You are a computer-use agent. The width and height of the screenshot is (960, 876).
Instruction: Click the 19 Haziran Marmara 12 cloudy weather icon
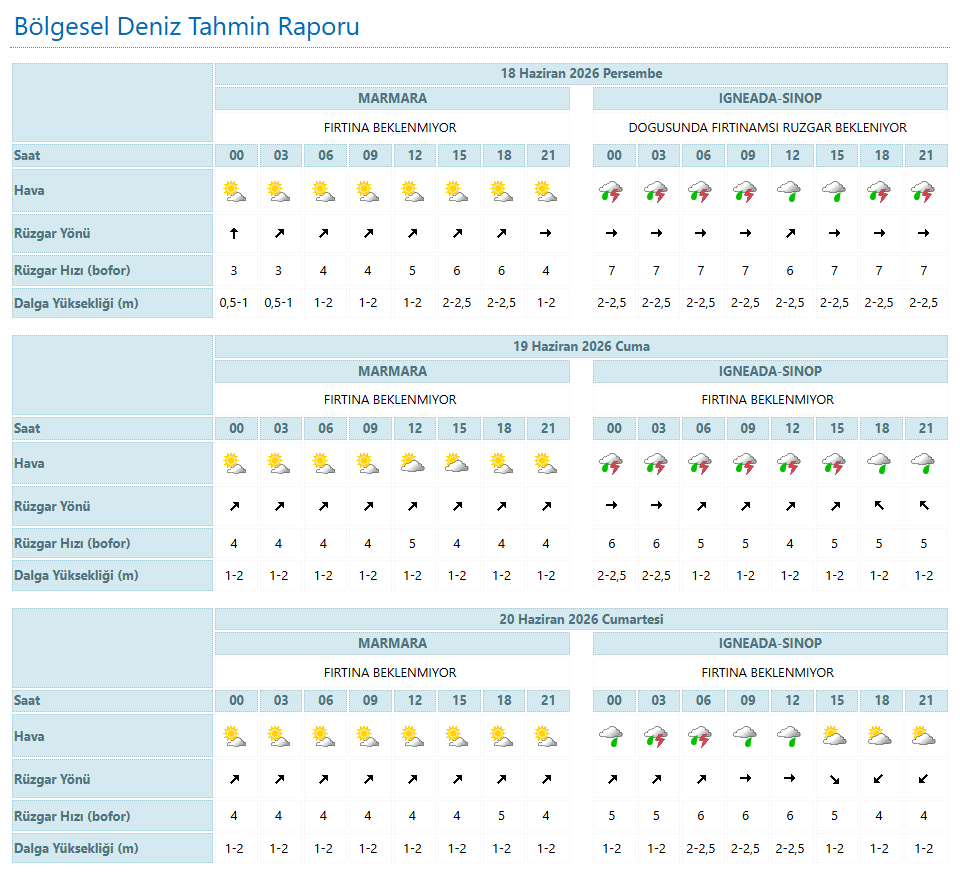(413, 463)
